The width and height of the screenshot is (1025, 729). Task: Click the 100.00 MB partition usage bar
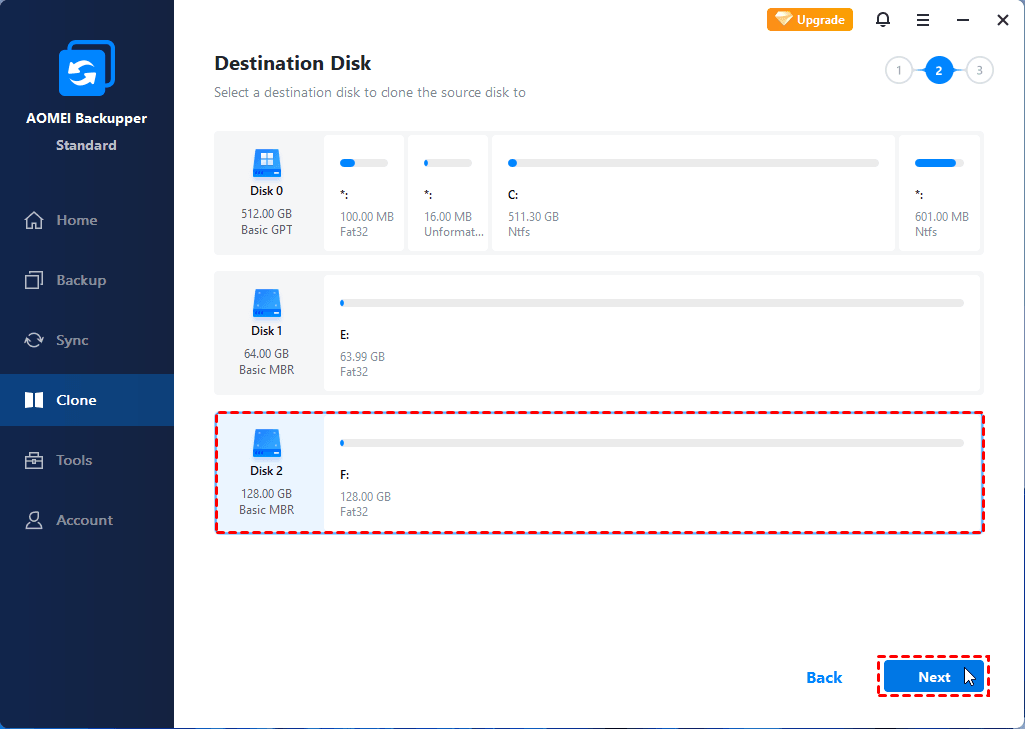tap(364, 163)
